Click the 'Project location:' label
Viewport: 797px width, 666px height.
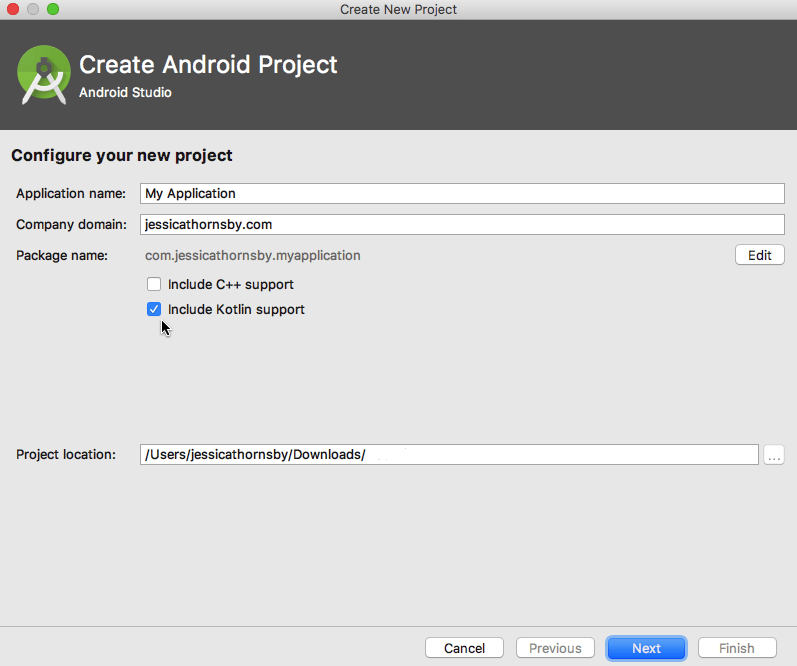coord(66,454)
